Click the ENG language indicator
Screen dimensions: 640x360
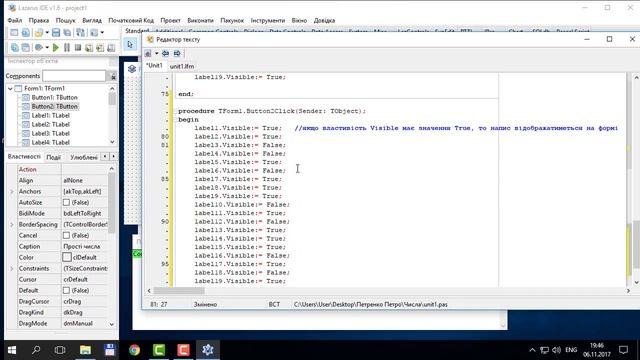coord(571,350)
